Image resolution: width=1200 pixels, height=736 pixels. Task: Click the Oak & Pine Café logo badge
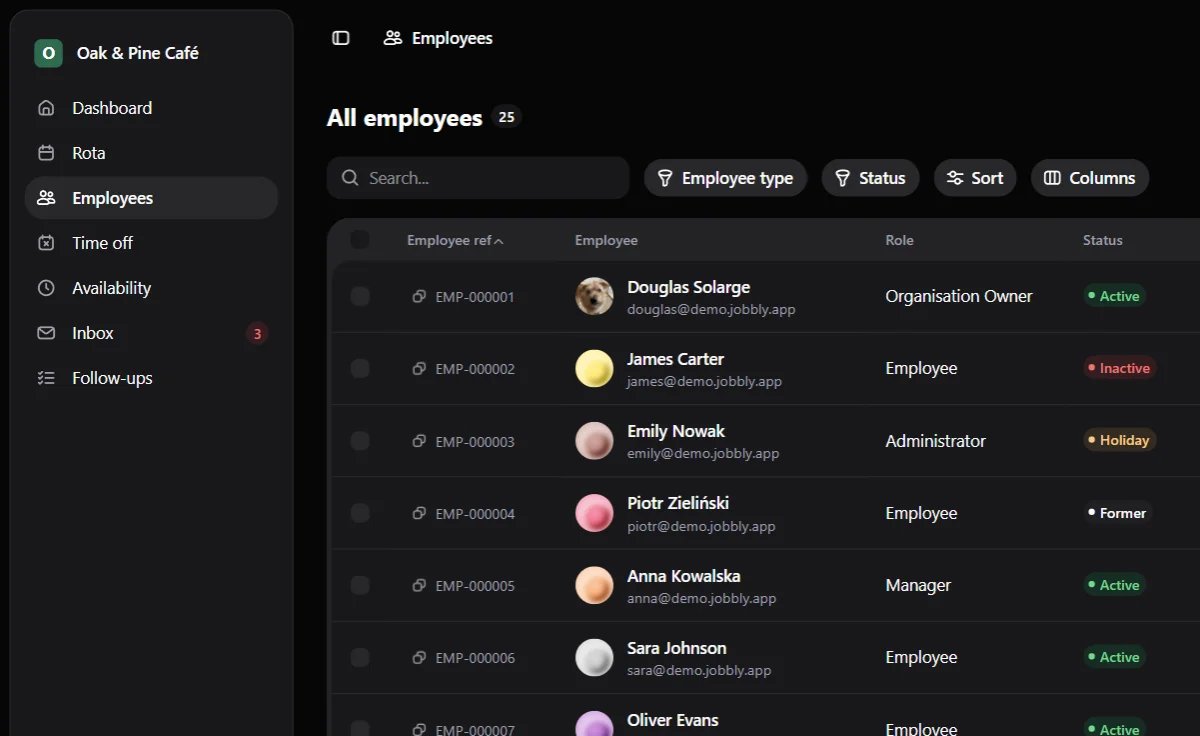pyautogui.click(x=48, y=53)
